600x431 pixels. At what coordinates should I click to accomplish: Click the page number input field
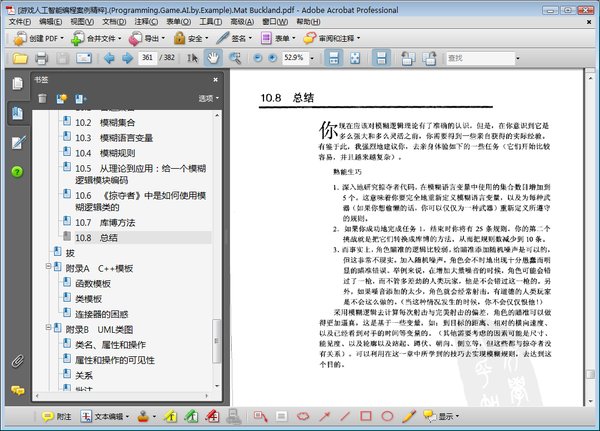(150, 58)
